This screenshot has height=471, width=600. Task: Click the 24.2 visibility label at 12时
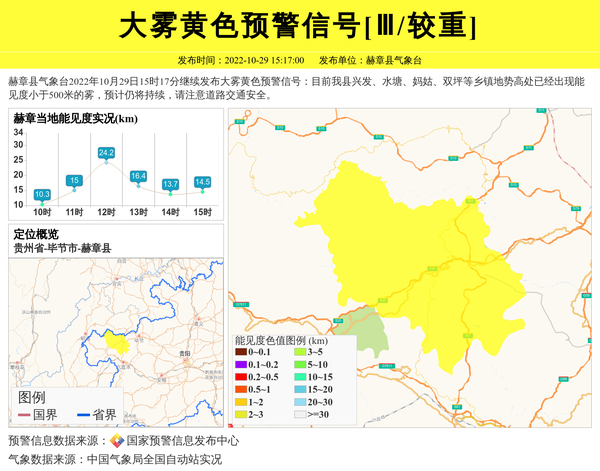point(106,153)
